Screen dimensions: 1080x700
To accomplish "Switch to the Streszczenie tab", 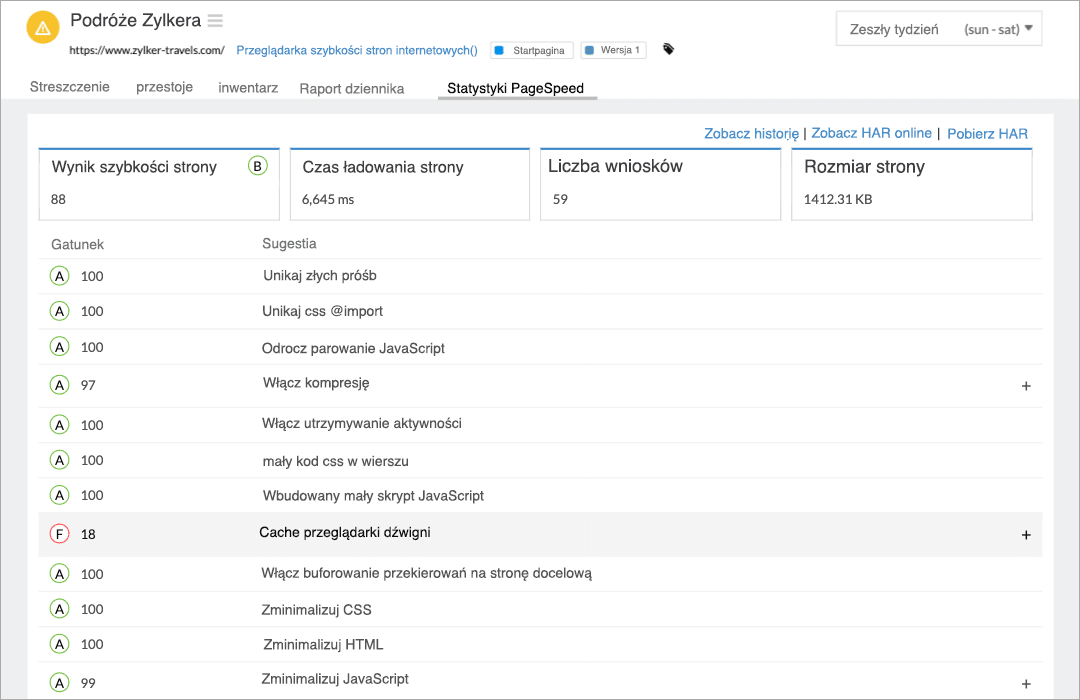I will 67,88.
